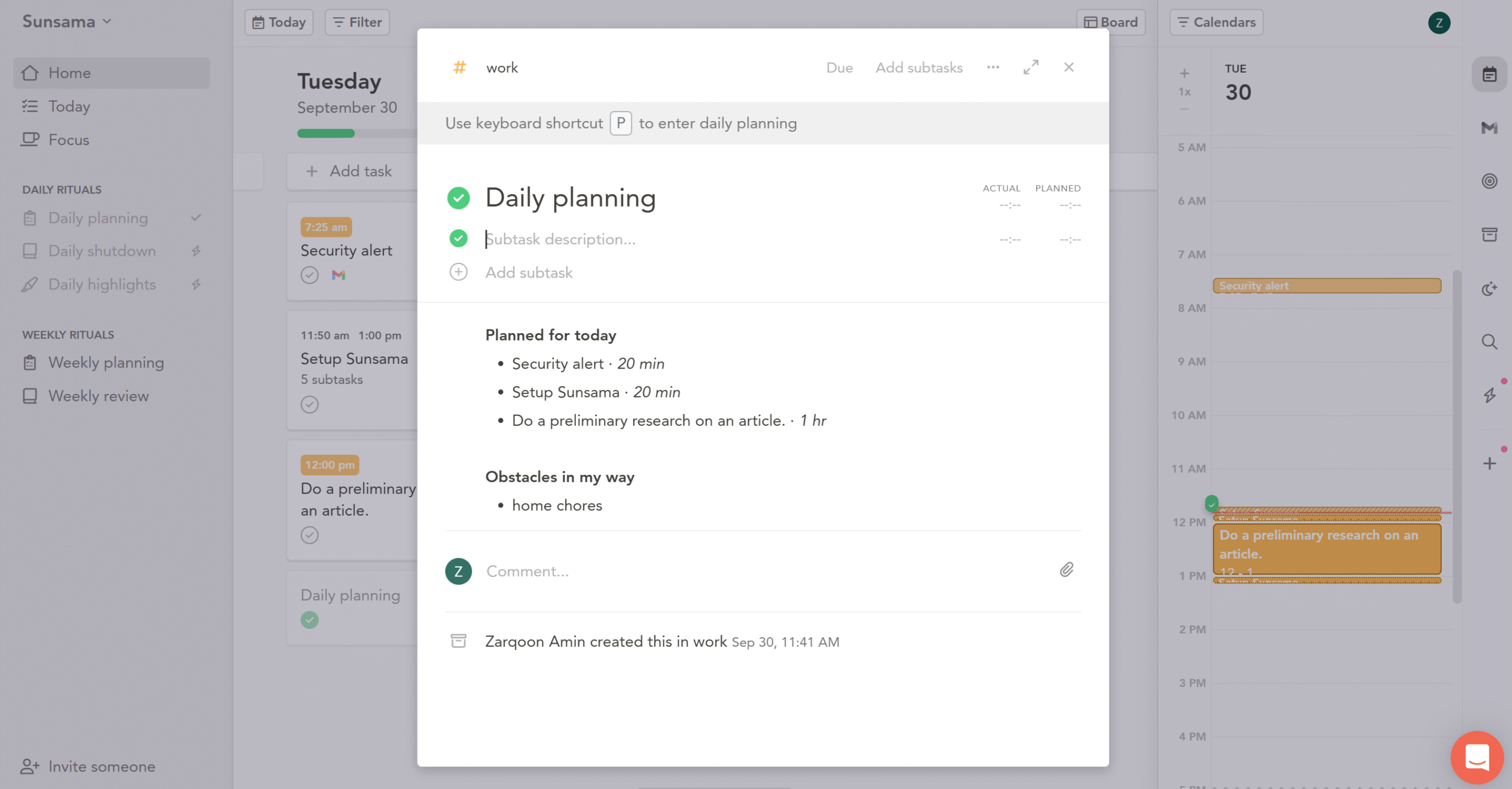
Task: Mark preliminary research card as complete
Action: [x=309, y=535]
